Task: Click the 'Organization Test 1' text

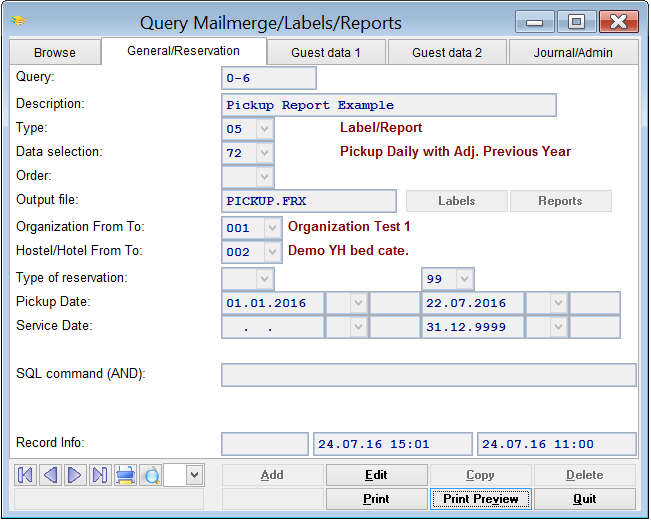Action: (349, 227)
